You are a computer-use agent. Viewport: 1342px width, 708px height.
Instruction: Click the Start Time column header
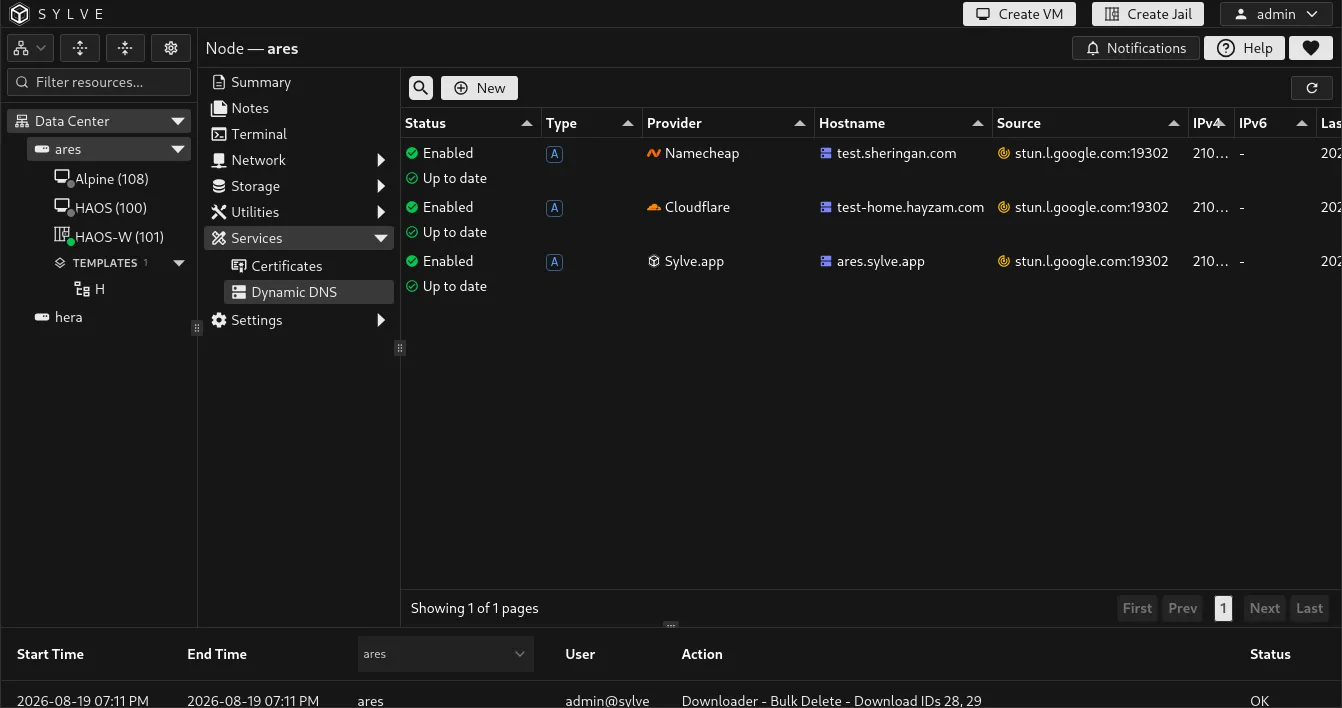click(50, 654)
